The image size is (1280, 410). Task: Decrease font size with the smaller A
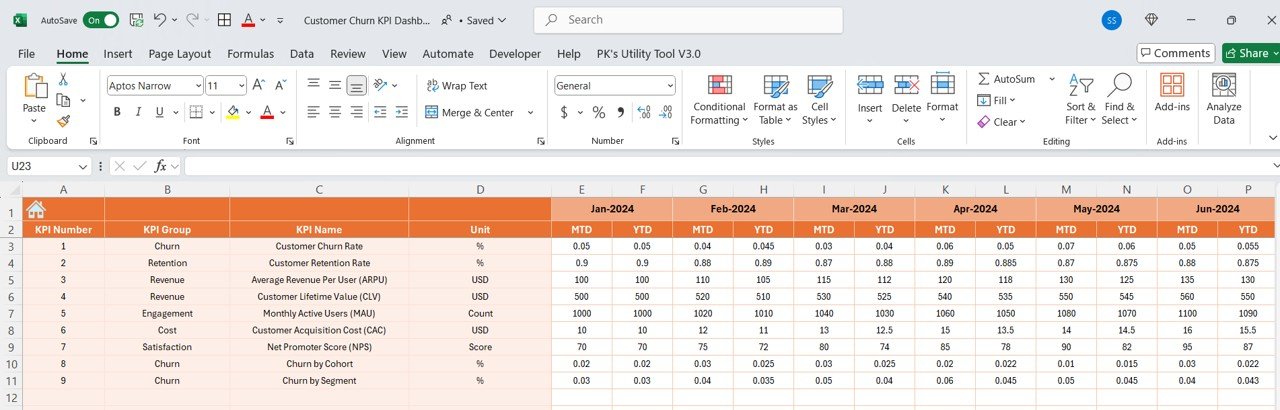[x=281, y=86]
